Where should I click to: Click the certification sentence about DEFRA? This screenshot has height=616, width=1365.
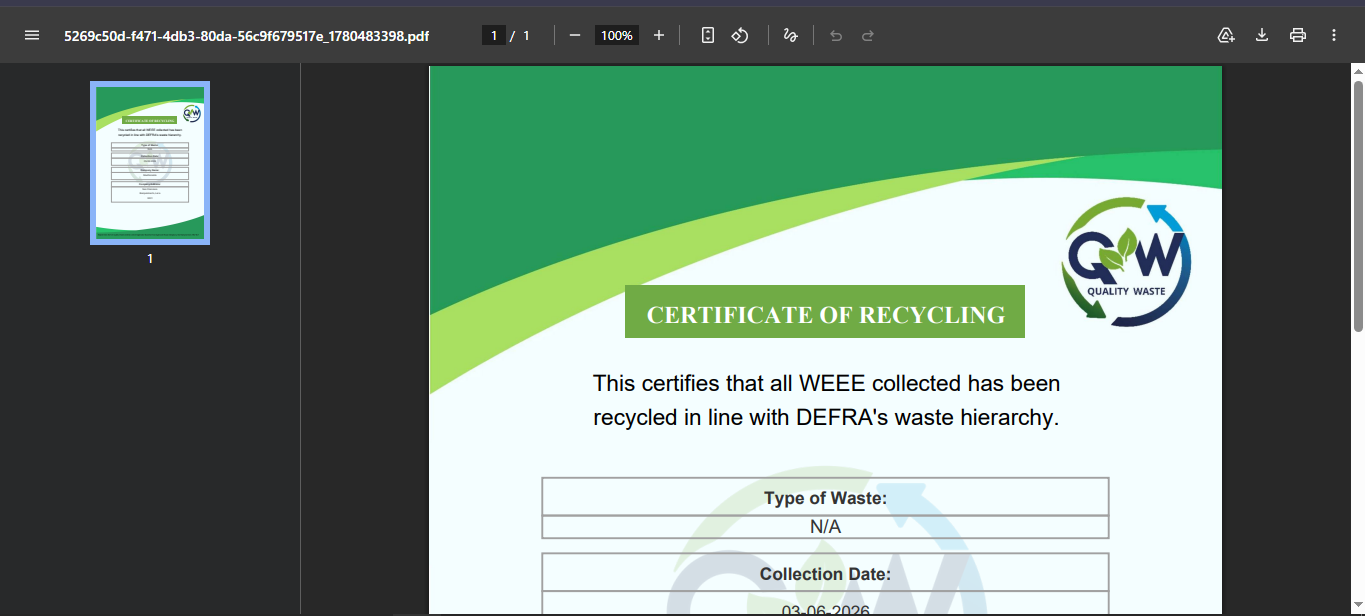(x=826, y=400)
